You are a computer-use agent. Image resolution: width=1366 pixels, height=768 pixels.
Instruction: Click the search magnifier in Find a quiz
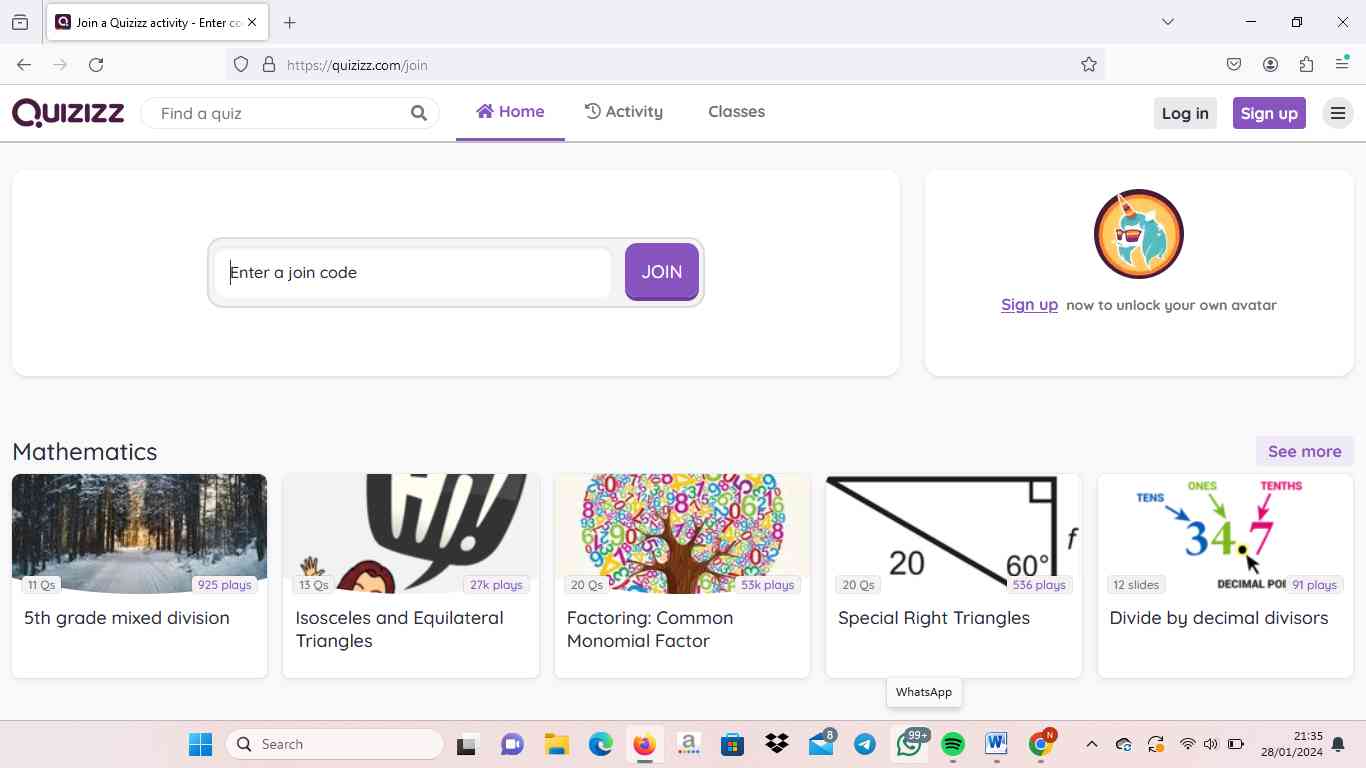click(419, 113)
